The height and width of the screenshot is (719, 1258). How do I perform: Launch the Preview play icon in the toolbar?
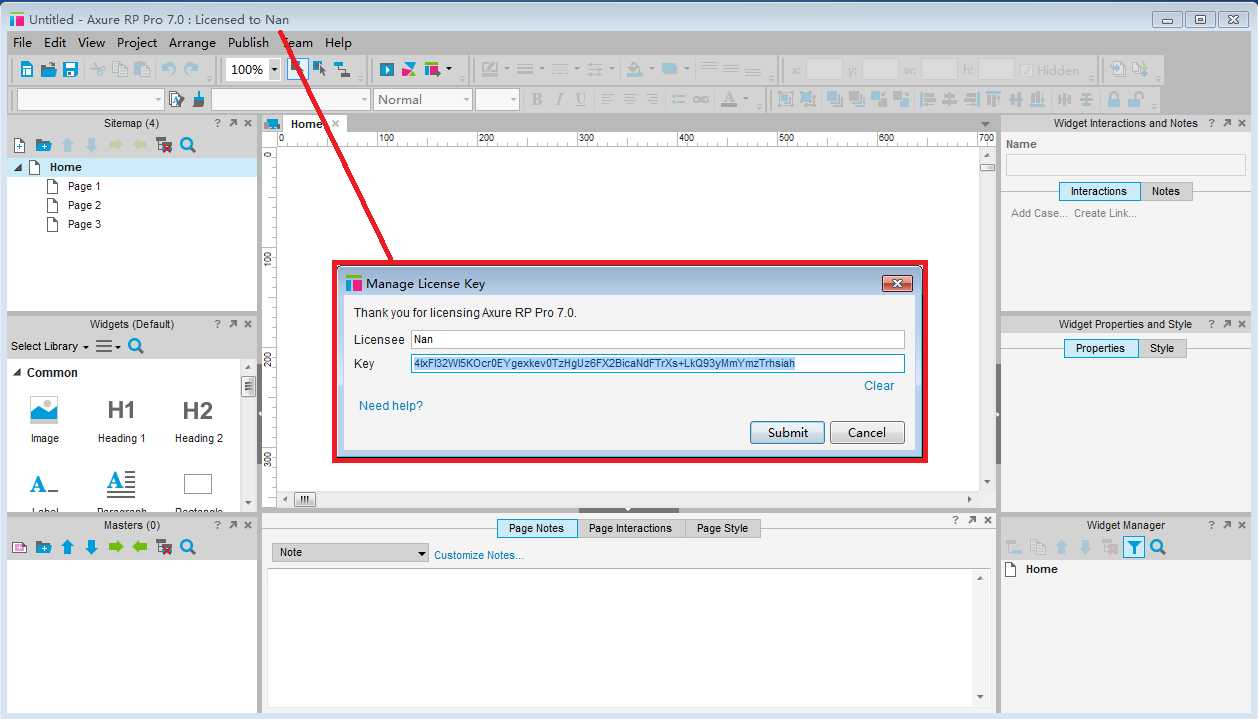pos(387,70)
